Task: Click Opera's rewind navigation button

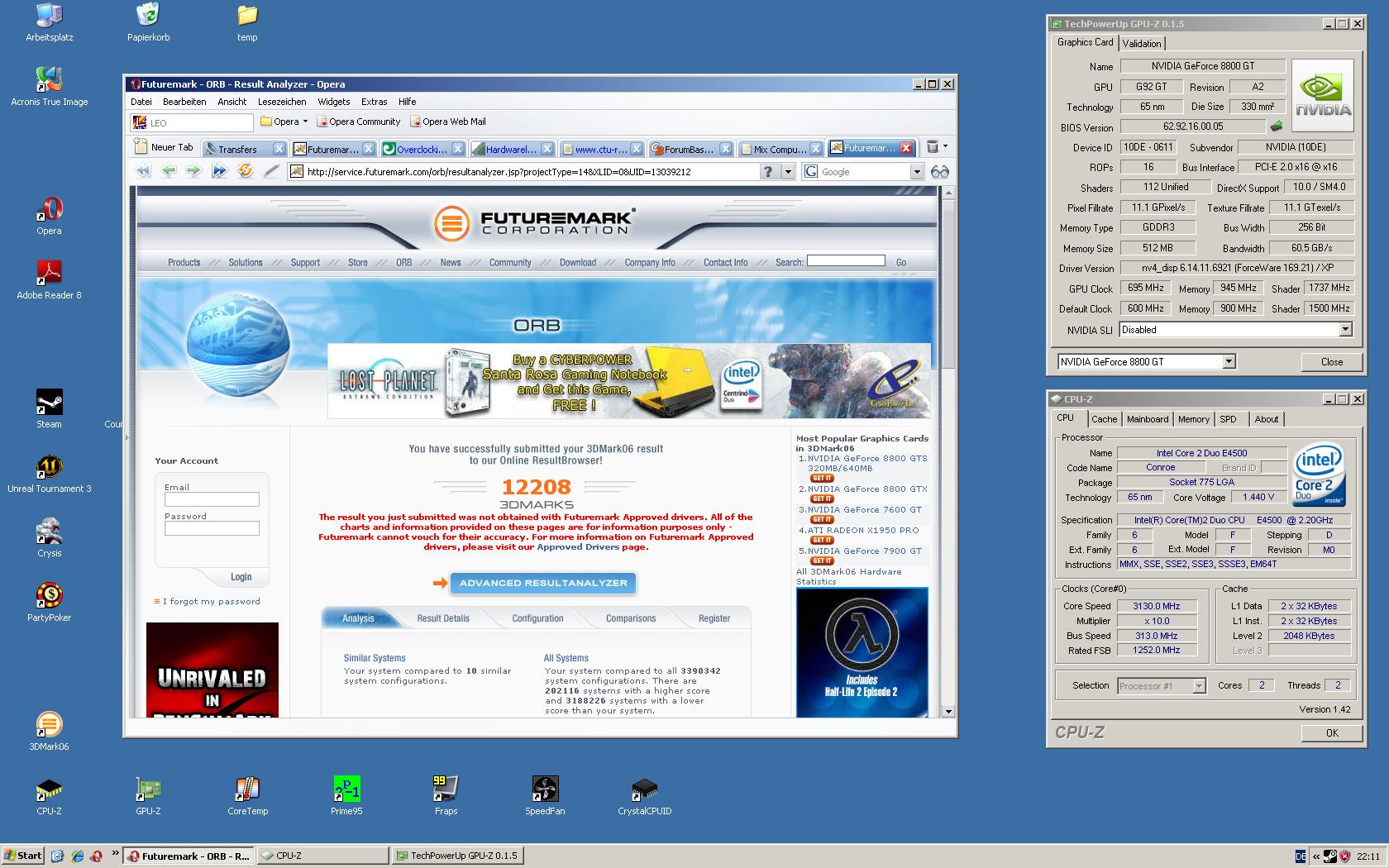Action: (x=143, y=171)
